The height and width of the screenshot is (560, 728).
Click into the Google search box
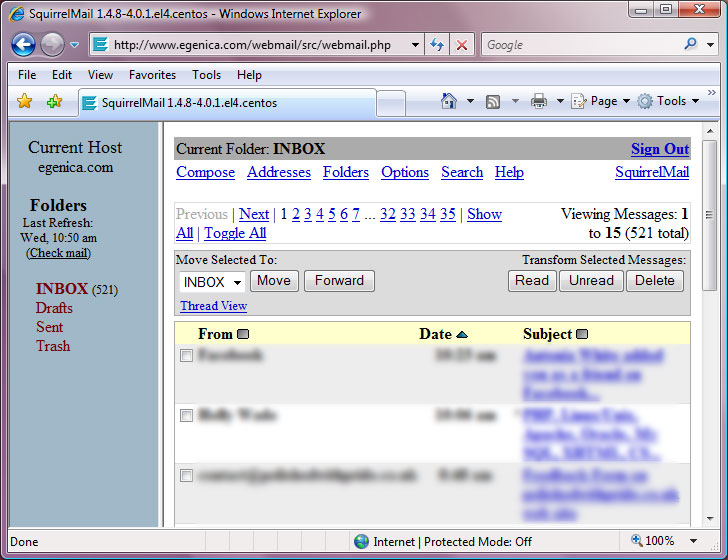click(x=582, y=45)
